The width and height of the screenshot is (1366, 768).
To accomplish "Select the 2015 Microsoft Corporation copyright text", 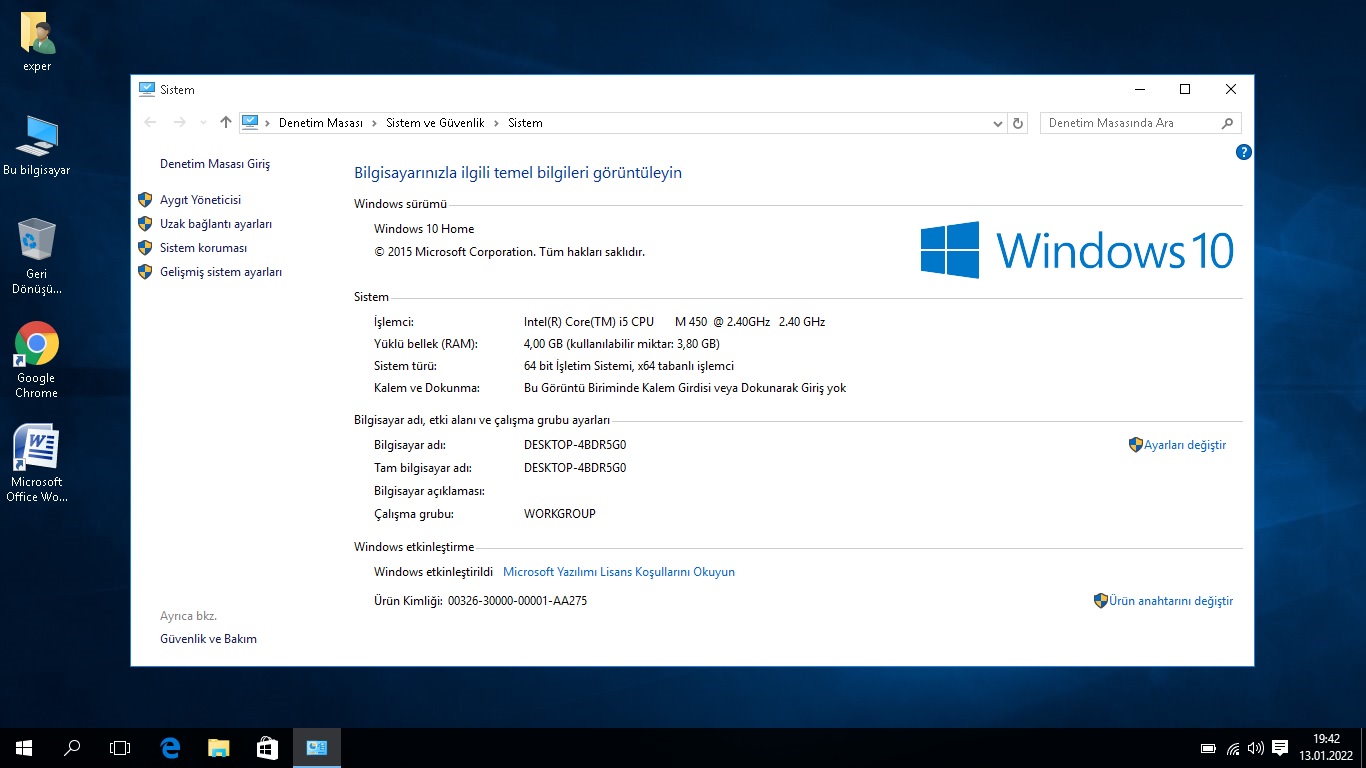I will tap(509, 252).
